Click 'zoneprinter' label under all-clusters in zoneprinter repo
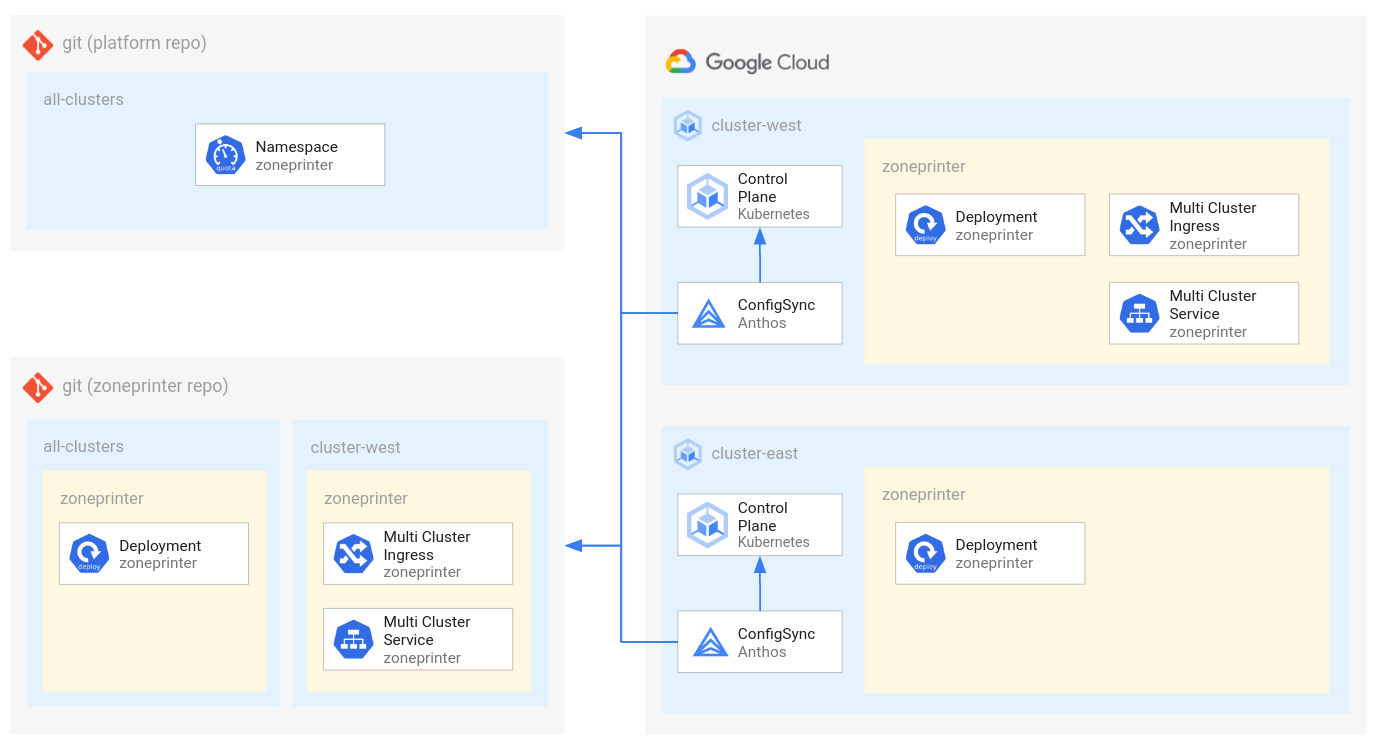Image resolution: width=1382 pixels, height=749 pixels. (102, 499)
